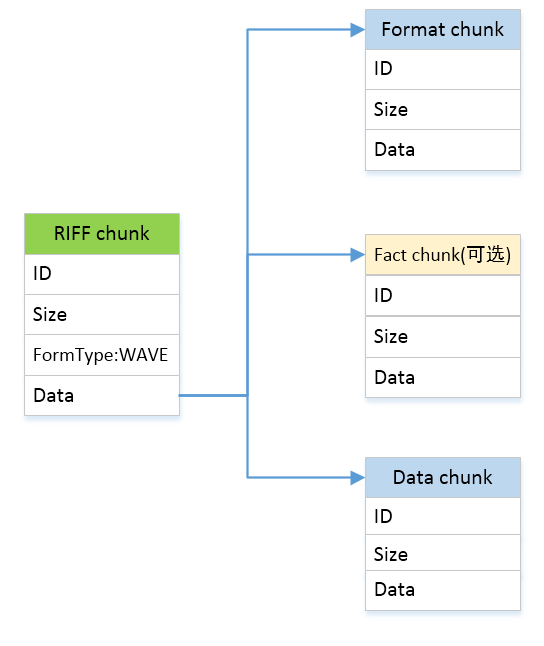Screen dimensions: 544x646
Task: Select the Size row in RIFF chunk
Action: tap(102, 314)
